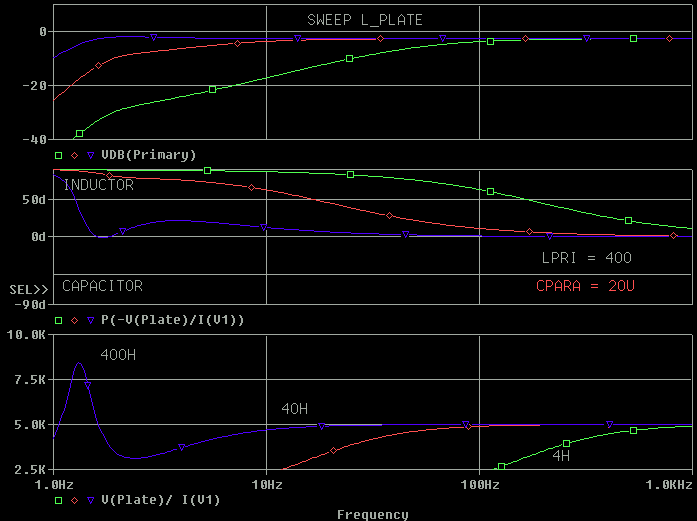Click the diamond marker in the V(Plate)/ I(V1) legend
Screen dimensions: 697x521
click(x=75, y=499)
